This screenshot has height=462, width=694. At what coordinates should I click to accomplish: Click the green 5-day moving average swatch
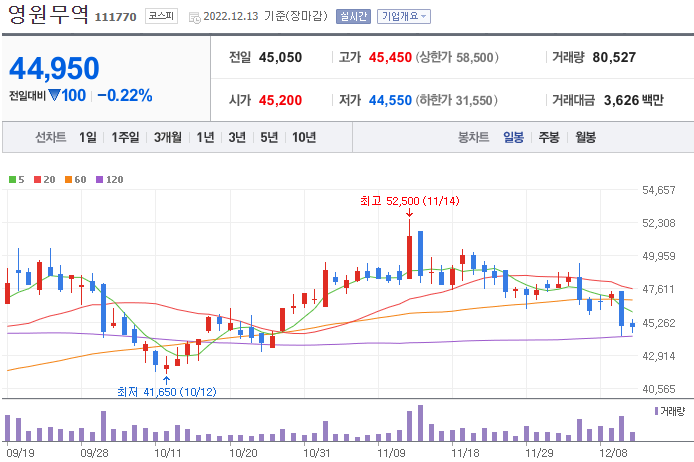tap(12, 179)
